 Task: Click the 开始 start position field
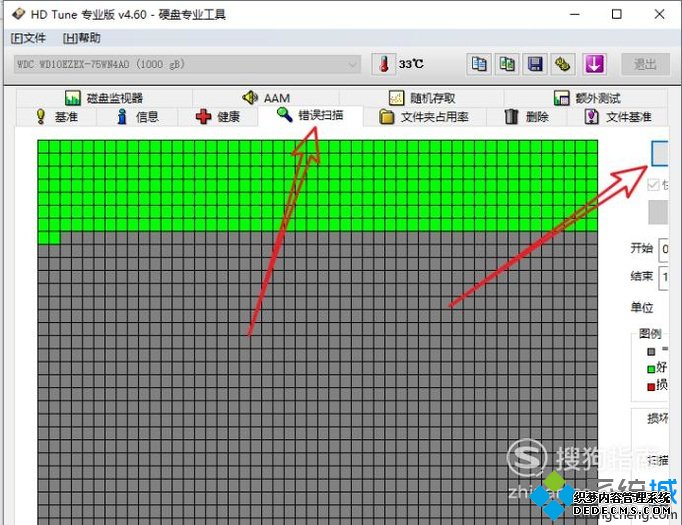tap(664, 250)
